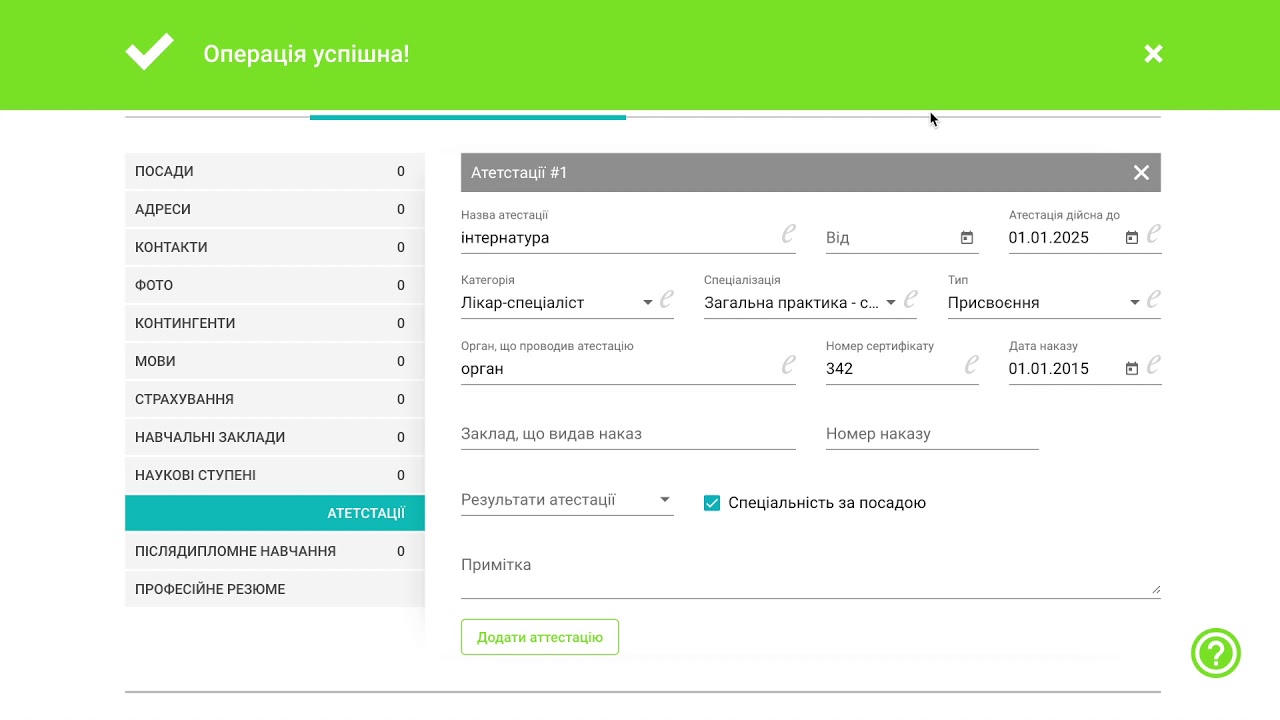
Task: Click the Дата наказу date value
Action: coord(1049,369)
